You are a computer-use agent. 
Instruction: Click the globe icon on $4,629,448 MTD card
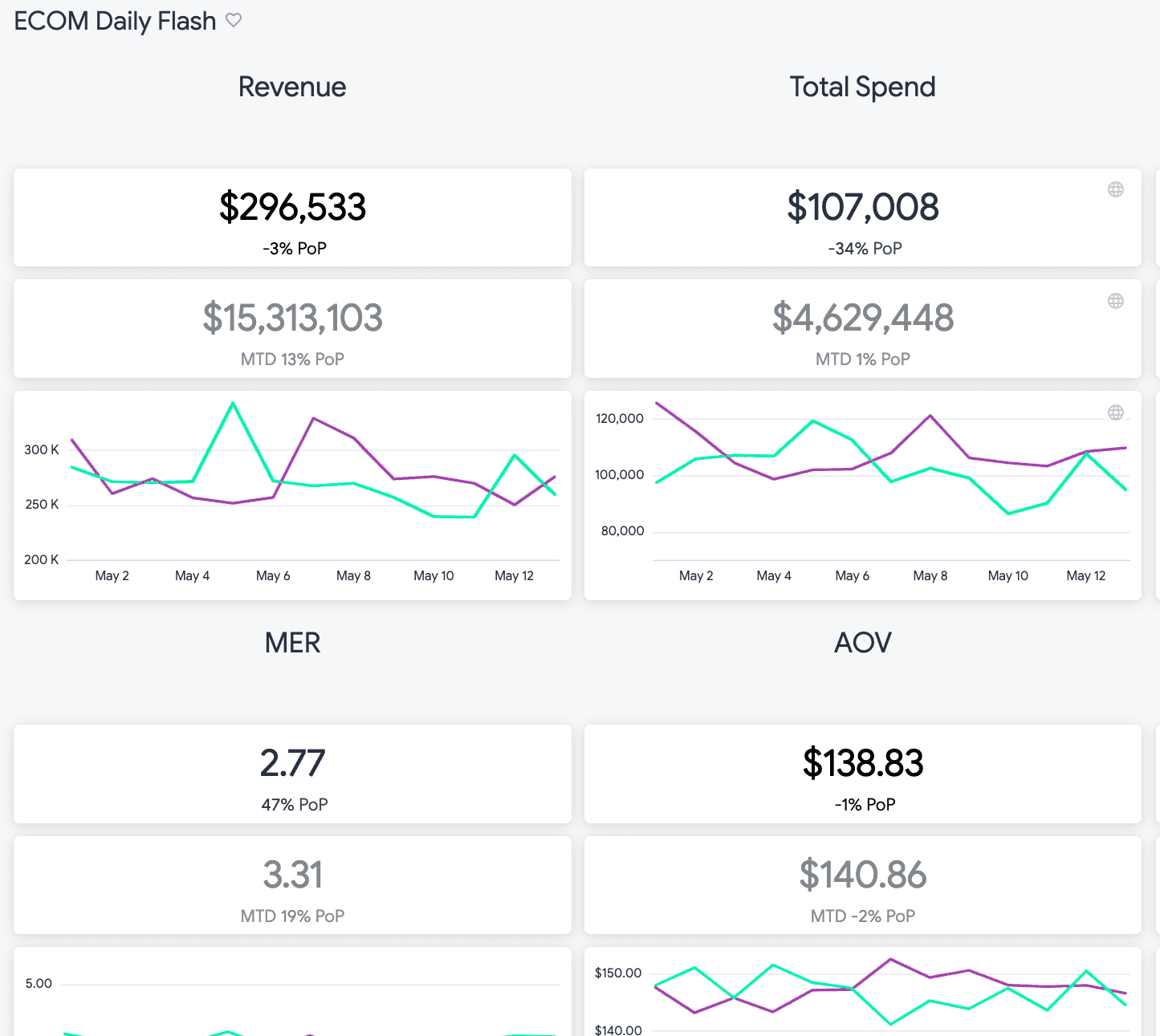(1116, 301)
